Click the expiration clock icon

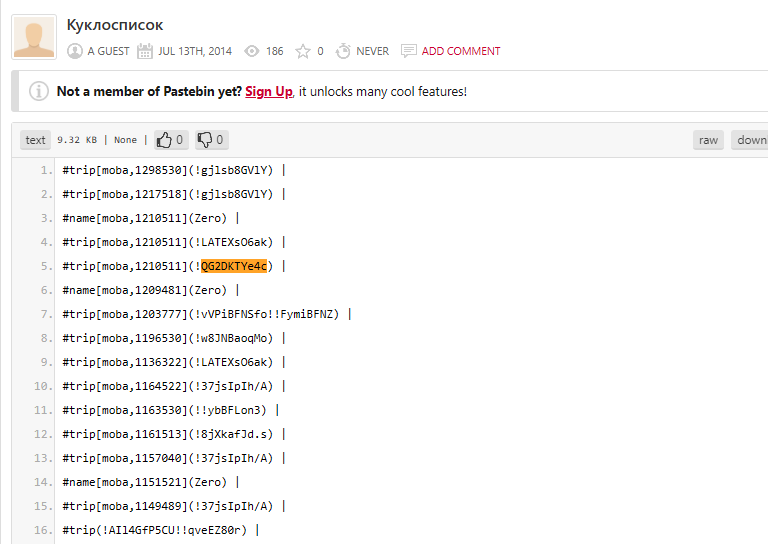[x=344, y=51]
